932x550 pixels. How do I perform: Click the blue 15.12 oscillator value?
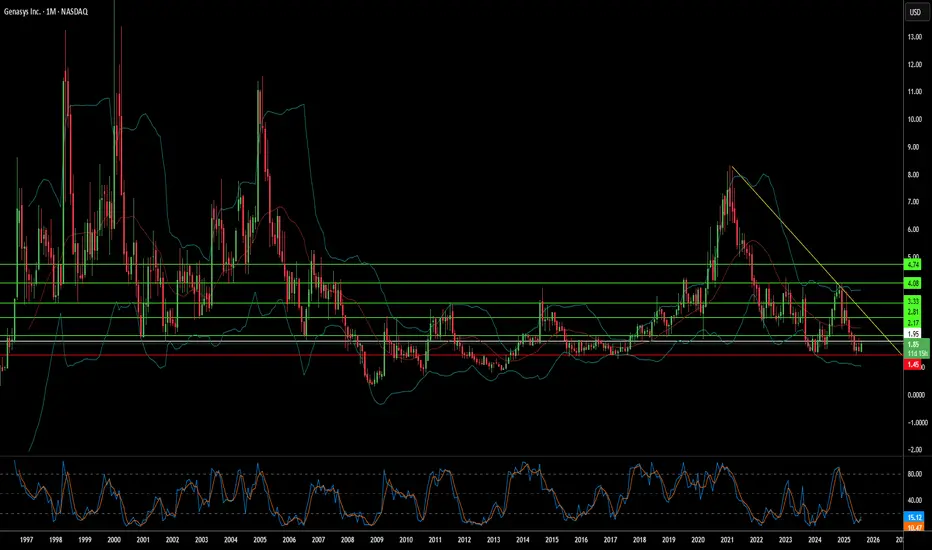(x=914, y=517)
